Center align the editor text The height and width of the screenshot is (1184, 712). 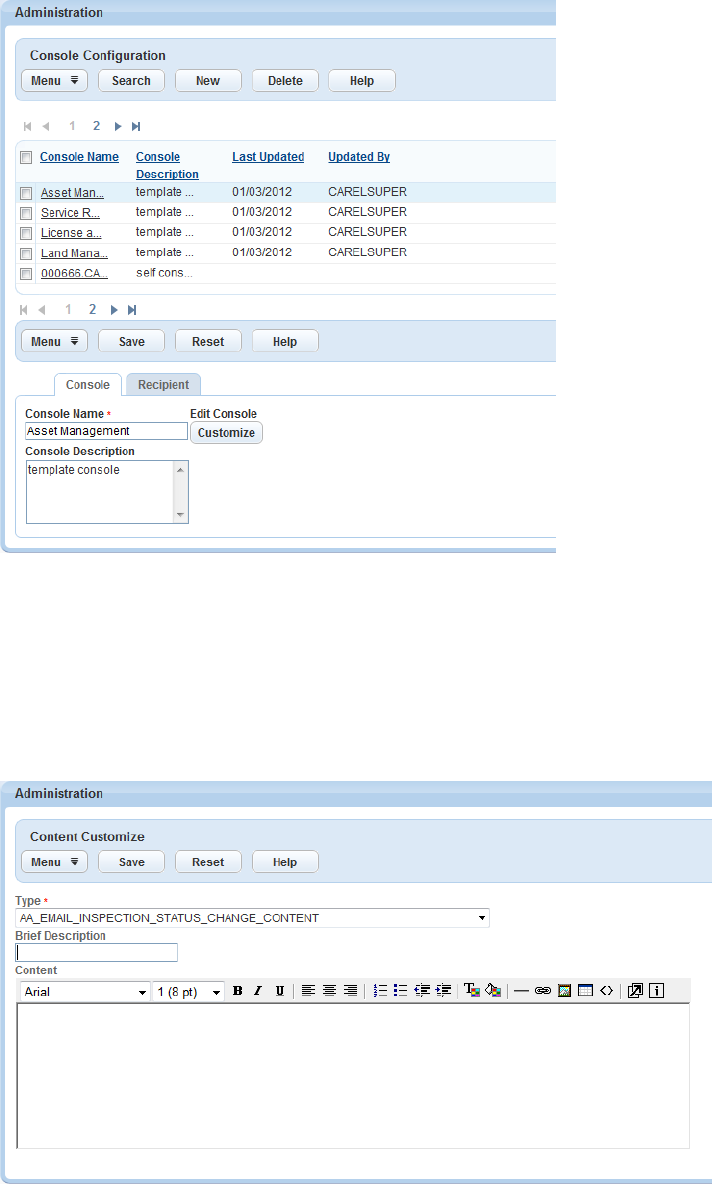(x=329, y=991)
